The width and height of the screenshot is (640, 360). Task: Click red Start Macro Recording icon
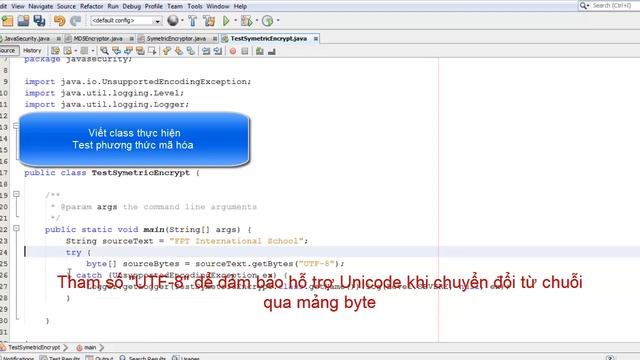point(233,51)
